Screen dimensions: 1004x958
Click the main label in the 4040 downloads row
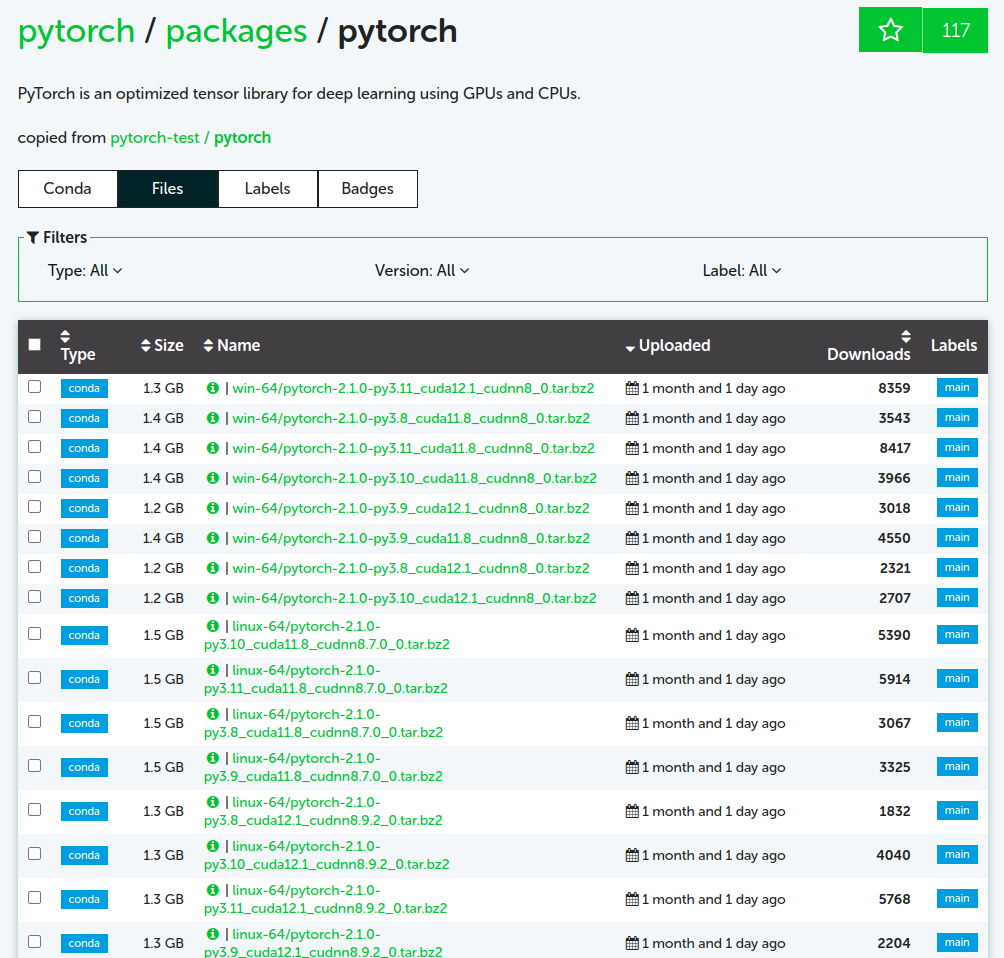coord(957,855)
